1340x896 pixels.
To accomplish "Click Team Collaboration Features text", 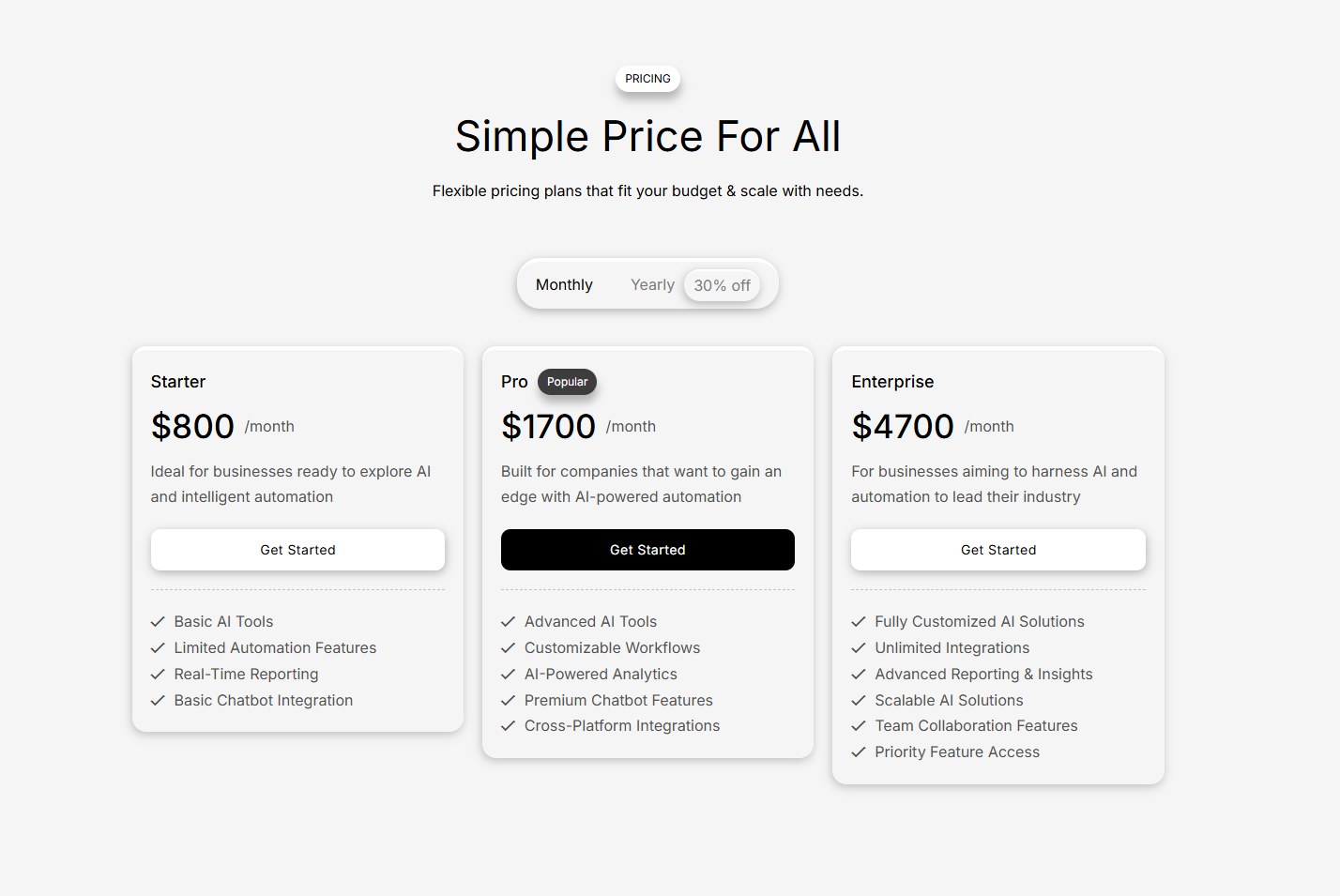I will click(976, 725).
